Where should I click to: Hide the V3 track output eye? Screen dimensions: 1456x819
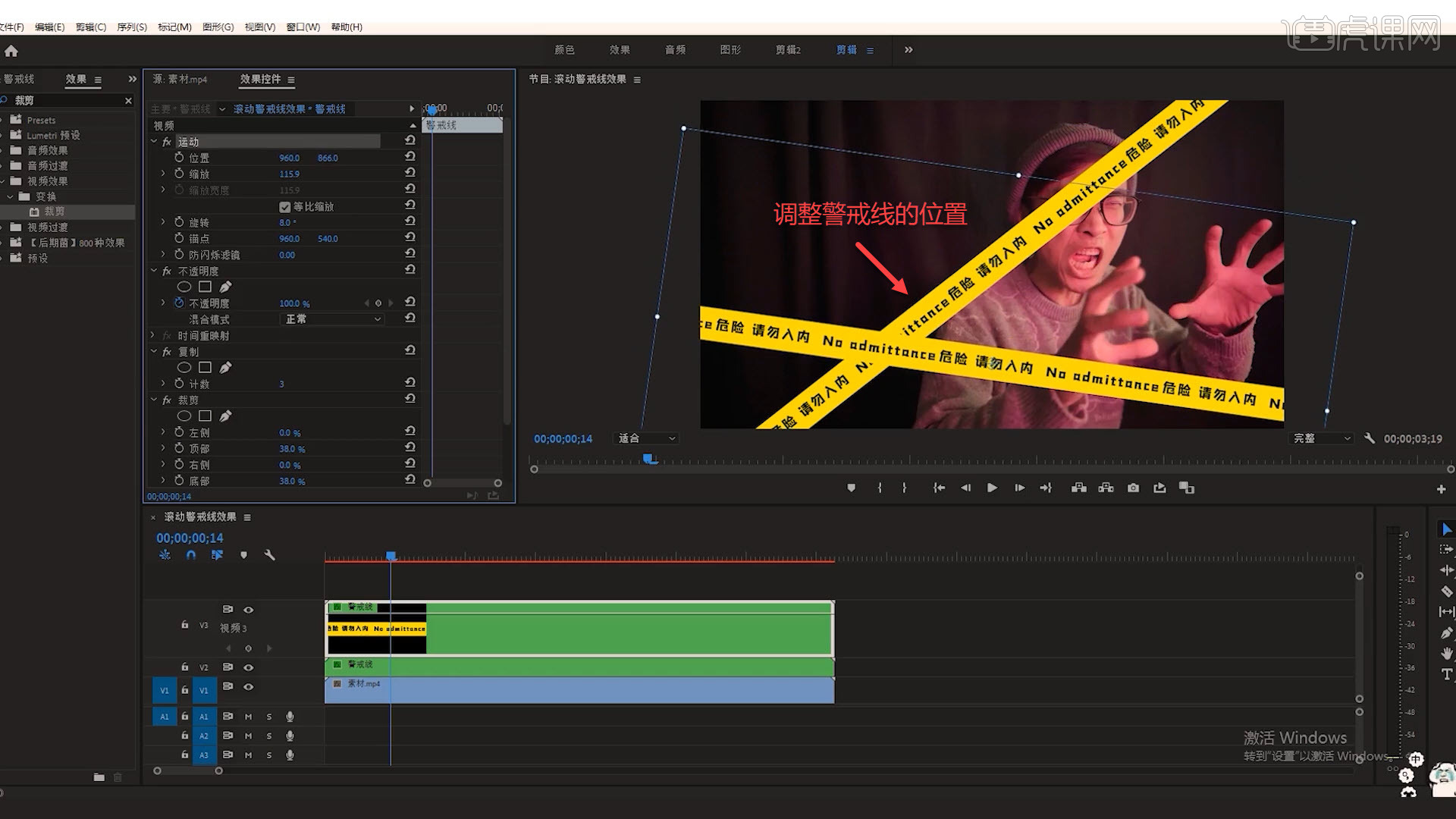click(x=248, y=610)
